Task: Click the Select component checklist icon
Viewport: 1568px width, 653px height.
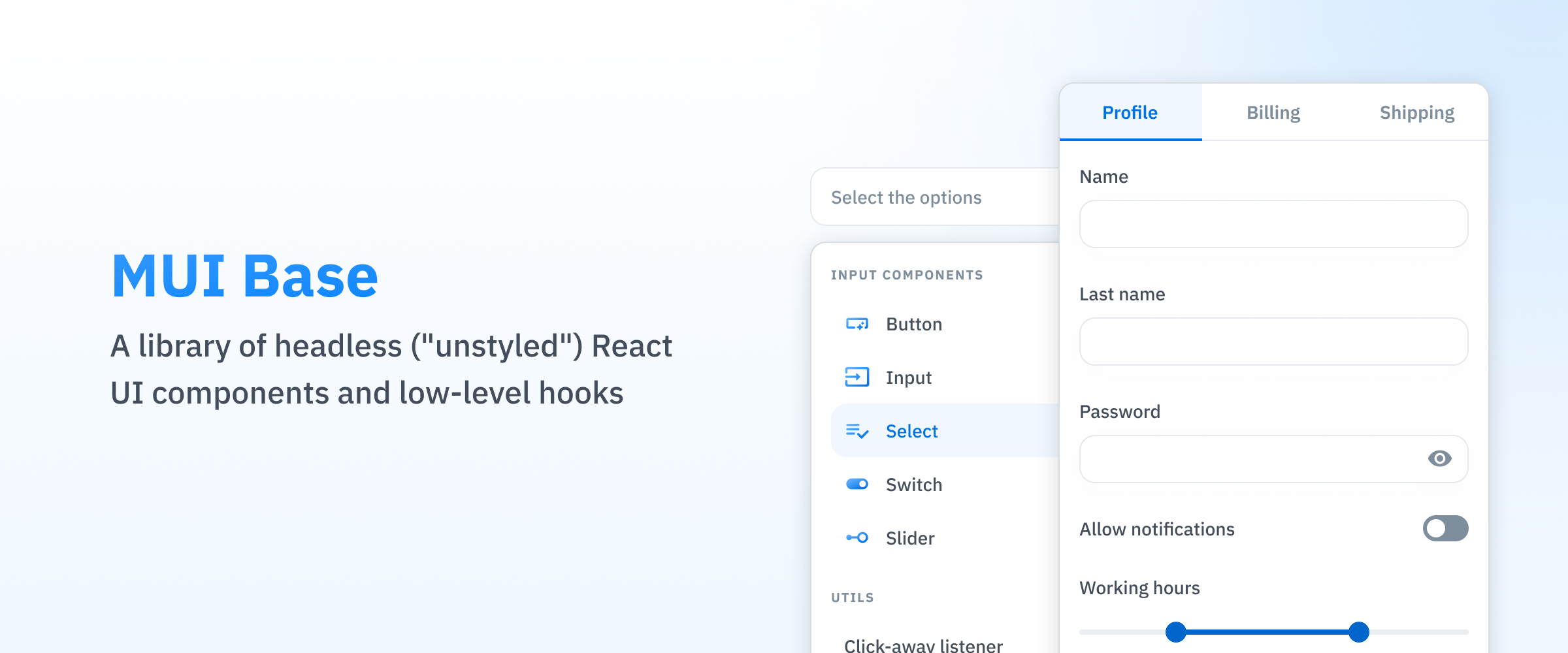Action: click(857, 431)
